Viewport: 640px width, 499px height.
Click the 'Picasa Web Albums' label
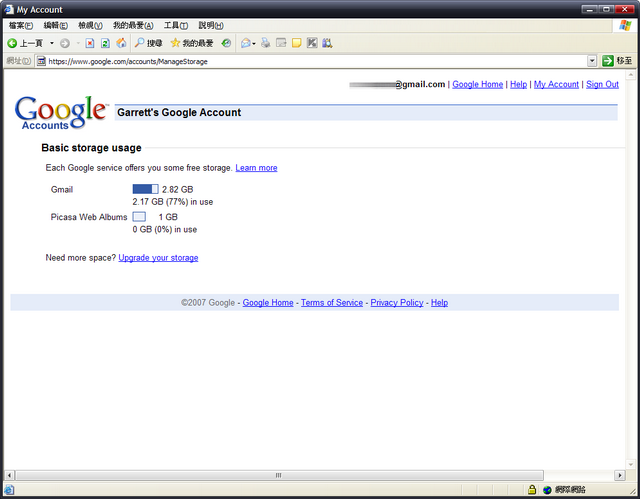[x=89, y=217]
